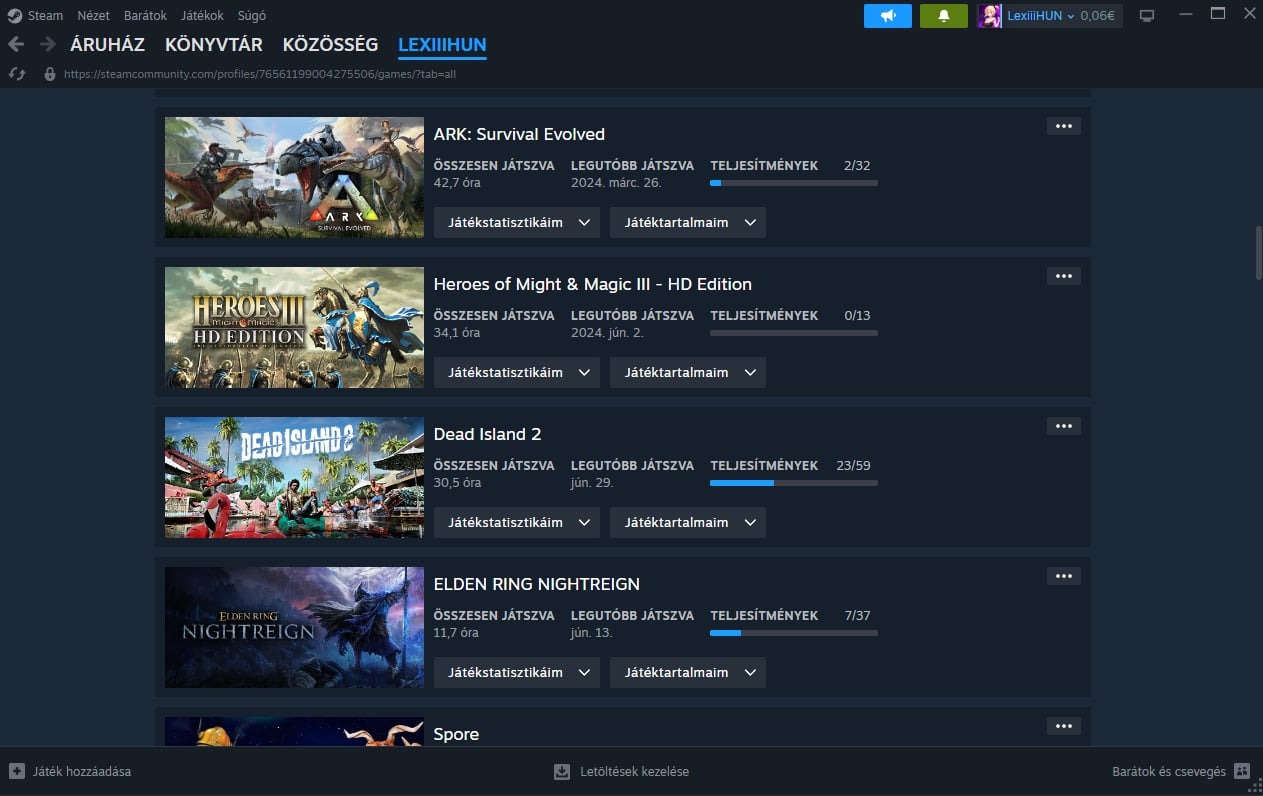Click ARK achievements progress bar 2/32
Viewport: 1263px width, 796px height.
[x=794, y=183]
